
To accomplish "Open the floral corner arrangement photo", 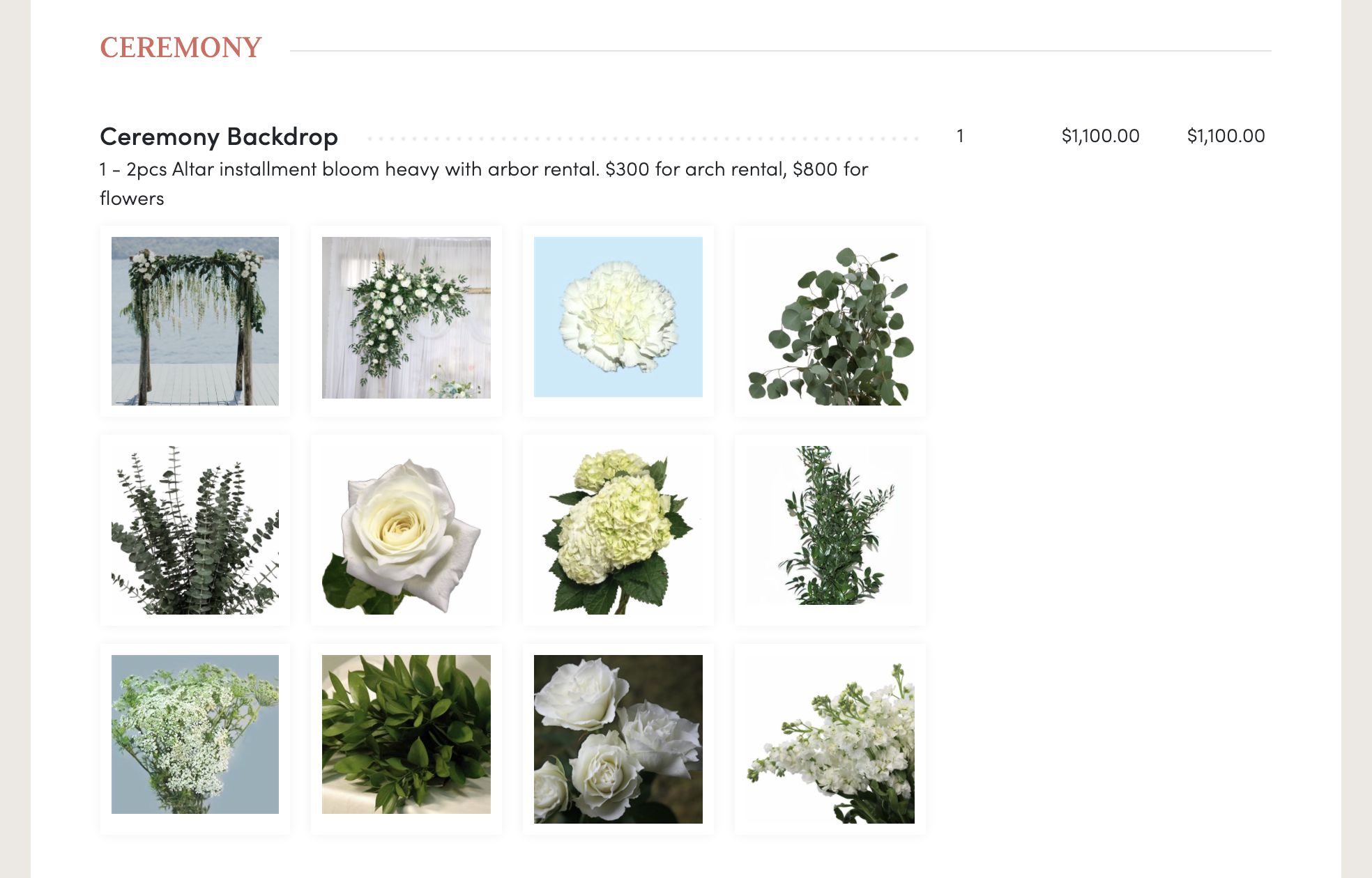I will [x=406, y=318].
